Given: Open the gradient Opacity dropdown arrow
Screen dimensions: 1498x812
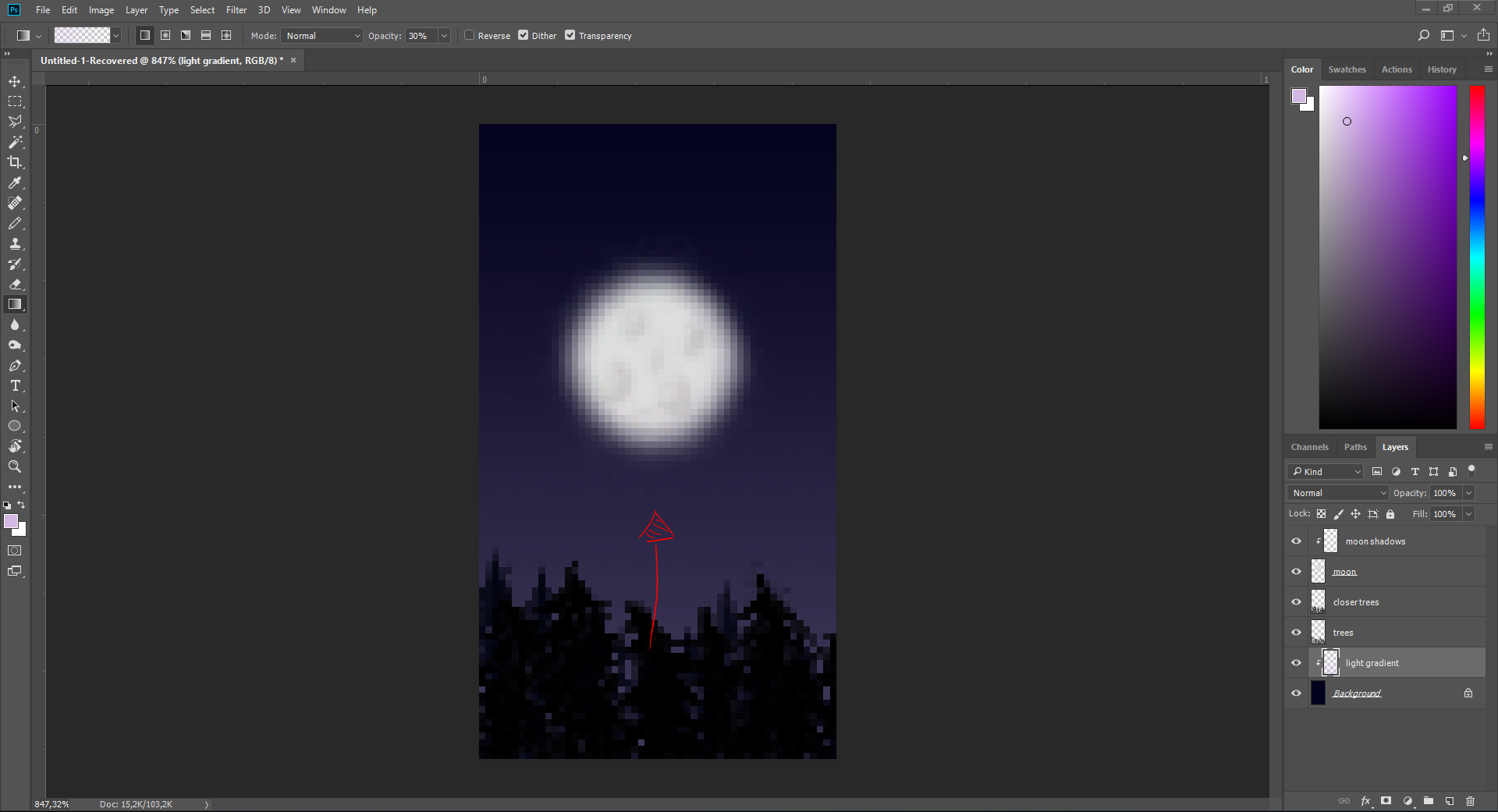Looking at the screenshot, I should [445, 36].
